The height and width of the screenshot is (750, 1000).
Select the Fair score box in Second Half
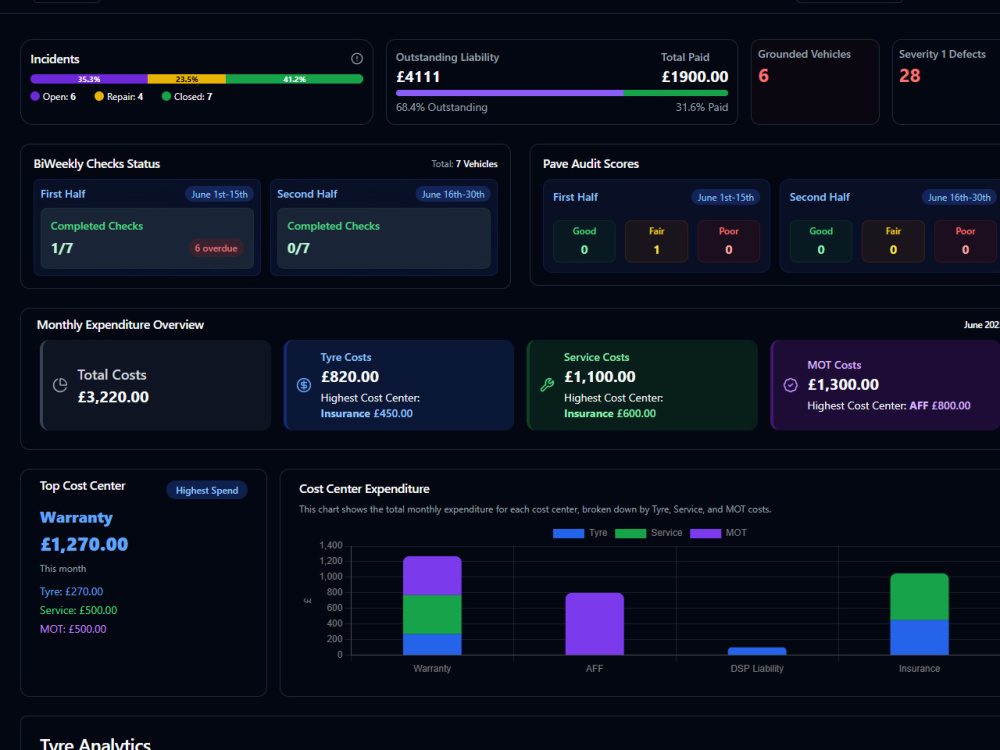(893, 241)
